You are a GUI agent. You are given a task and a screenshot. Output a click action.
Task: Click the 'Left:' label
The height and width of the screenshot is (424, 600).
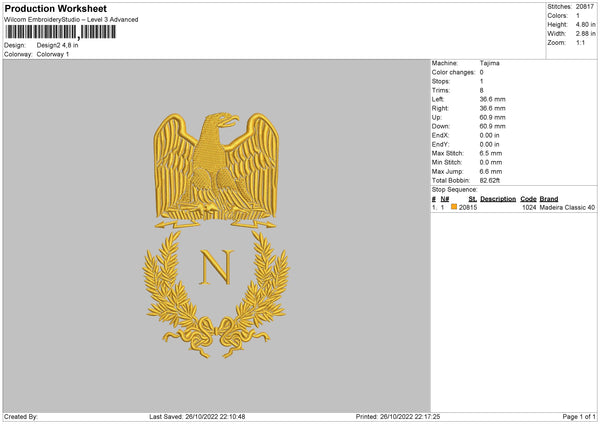(x=438, y=99)
